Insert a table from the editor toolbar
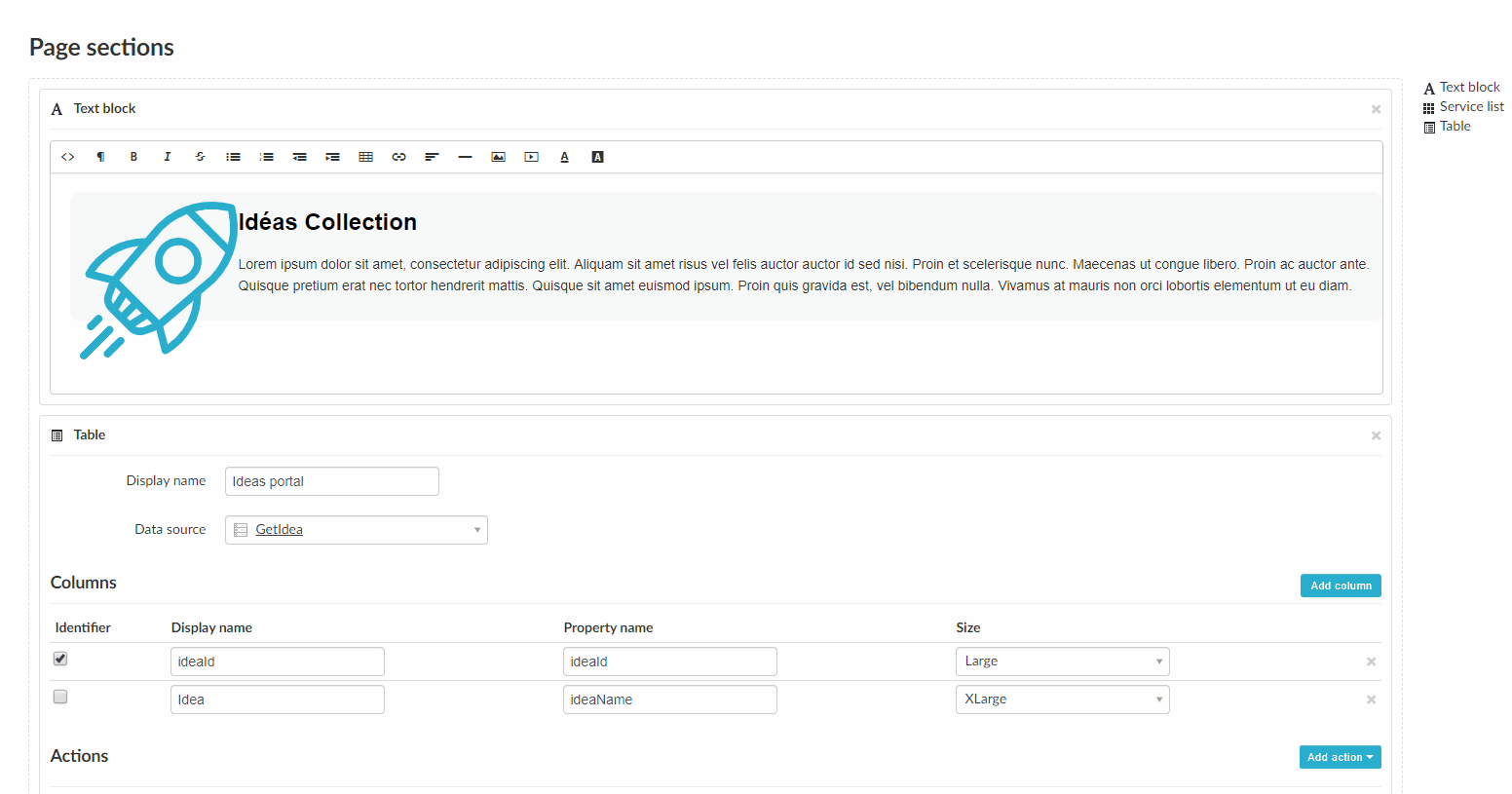The height and width of the screenshot is (794, 1512). click(365, 156)
